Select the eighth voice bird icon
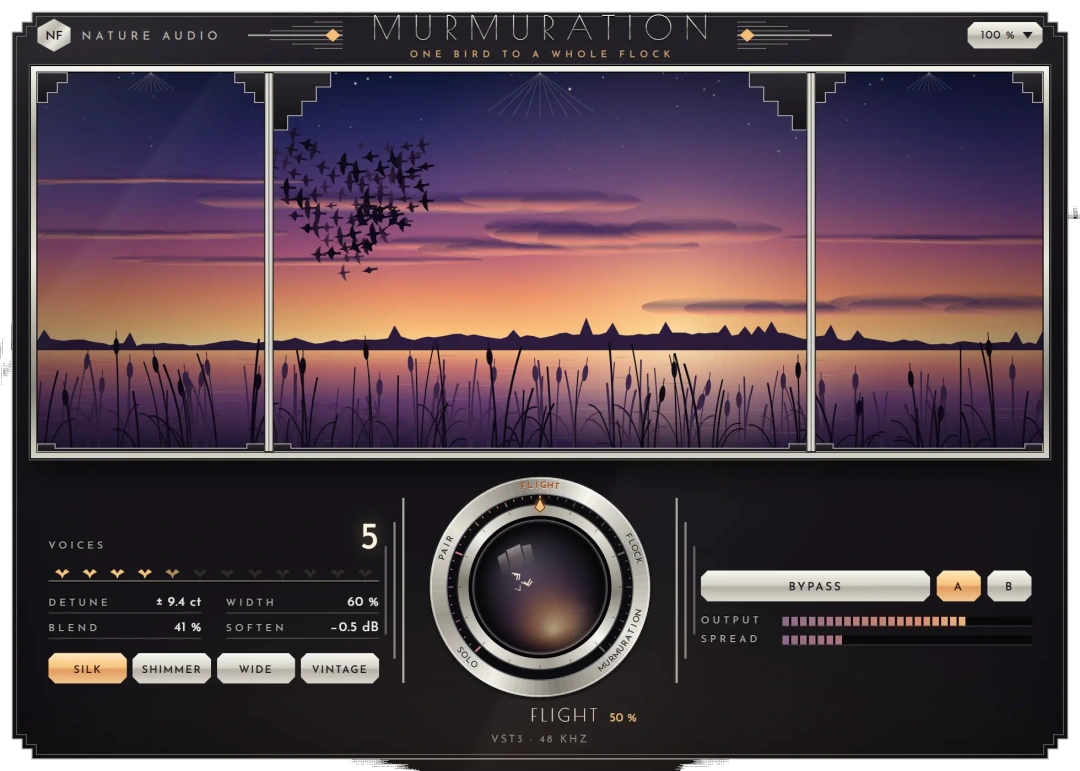Screen dimensions: 1080x771 [255, 573]
